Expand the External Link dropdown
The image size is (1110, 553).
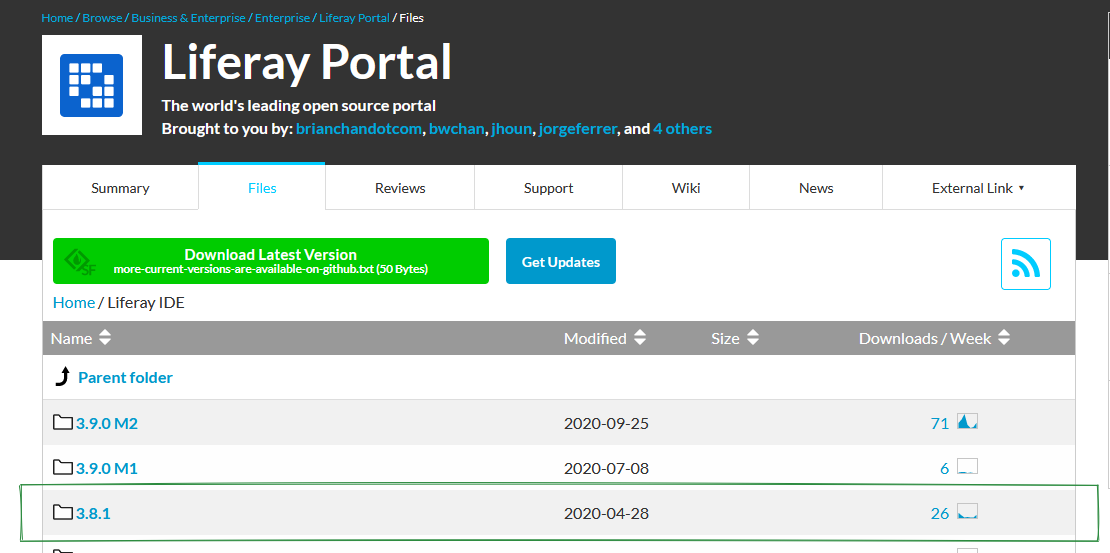(x=978, y=188)
